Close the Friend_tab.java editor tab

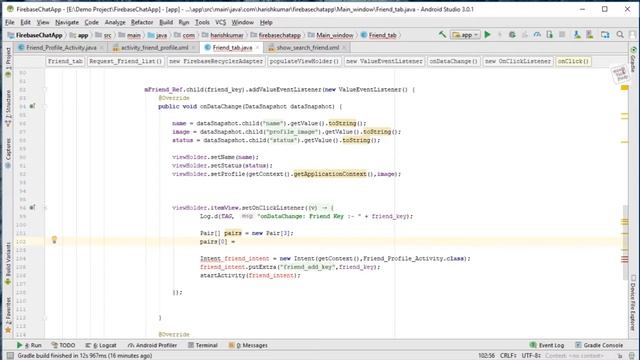click(x=258, y=48)
